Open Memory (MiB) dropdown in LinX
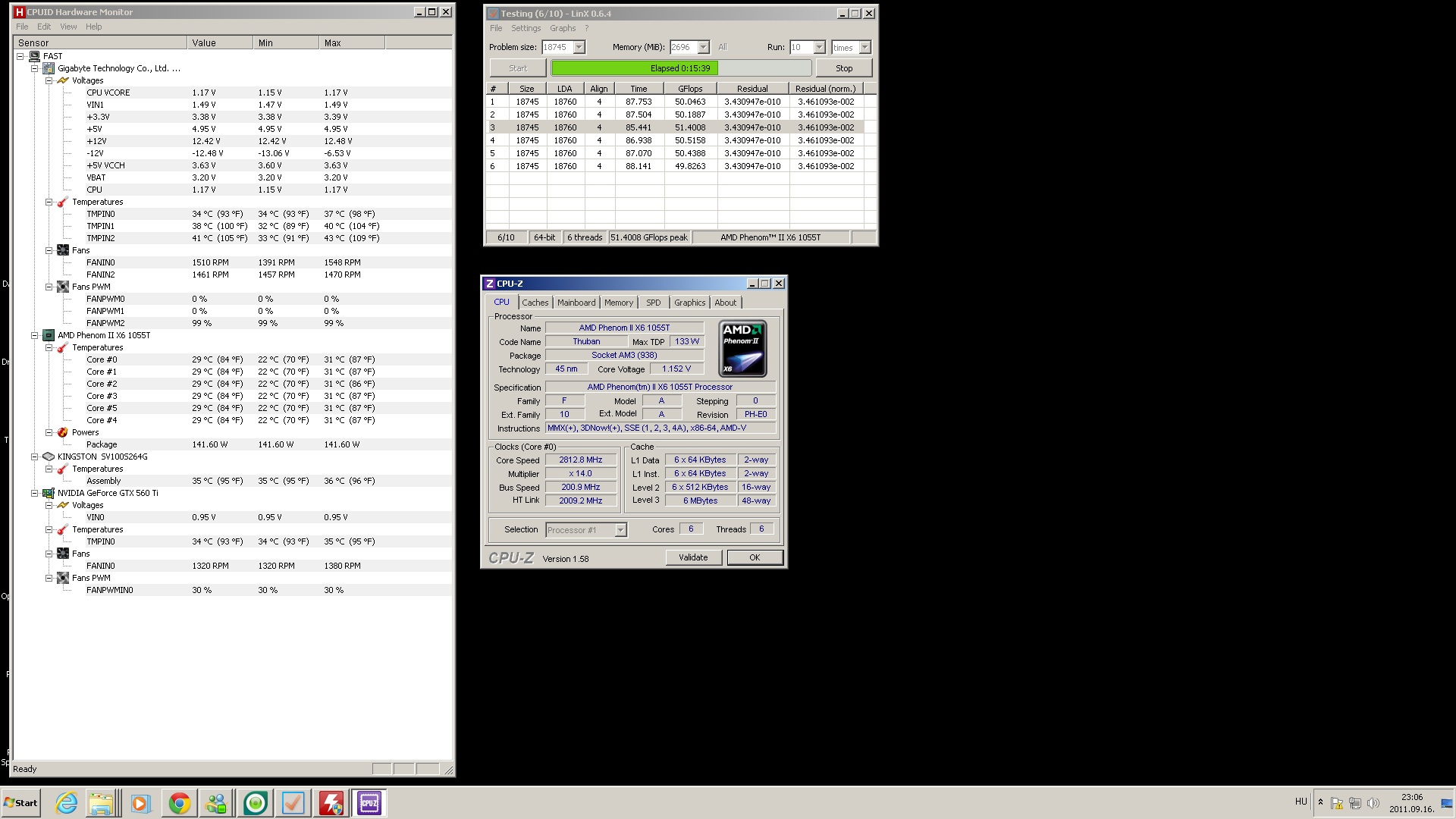 point(703,47)
